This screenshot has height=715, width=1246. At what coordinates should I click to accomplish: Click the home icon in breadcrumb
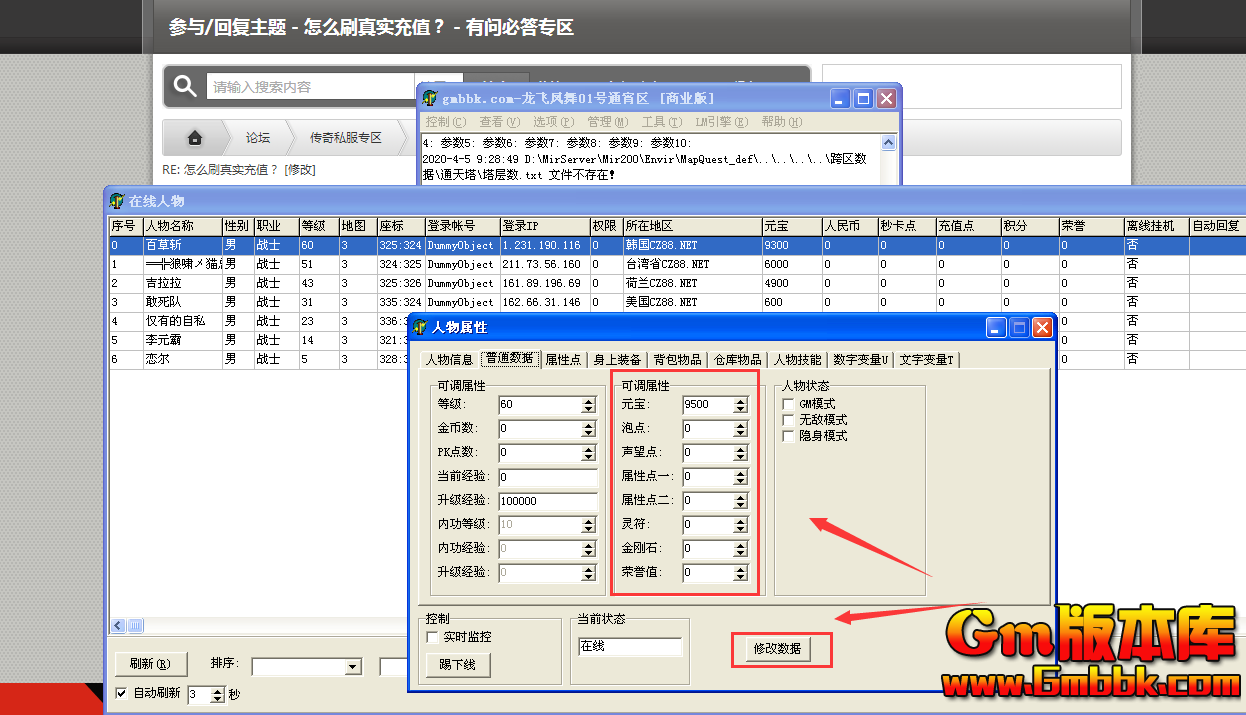tap(195, 138)
